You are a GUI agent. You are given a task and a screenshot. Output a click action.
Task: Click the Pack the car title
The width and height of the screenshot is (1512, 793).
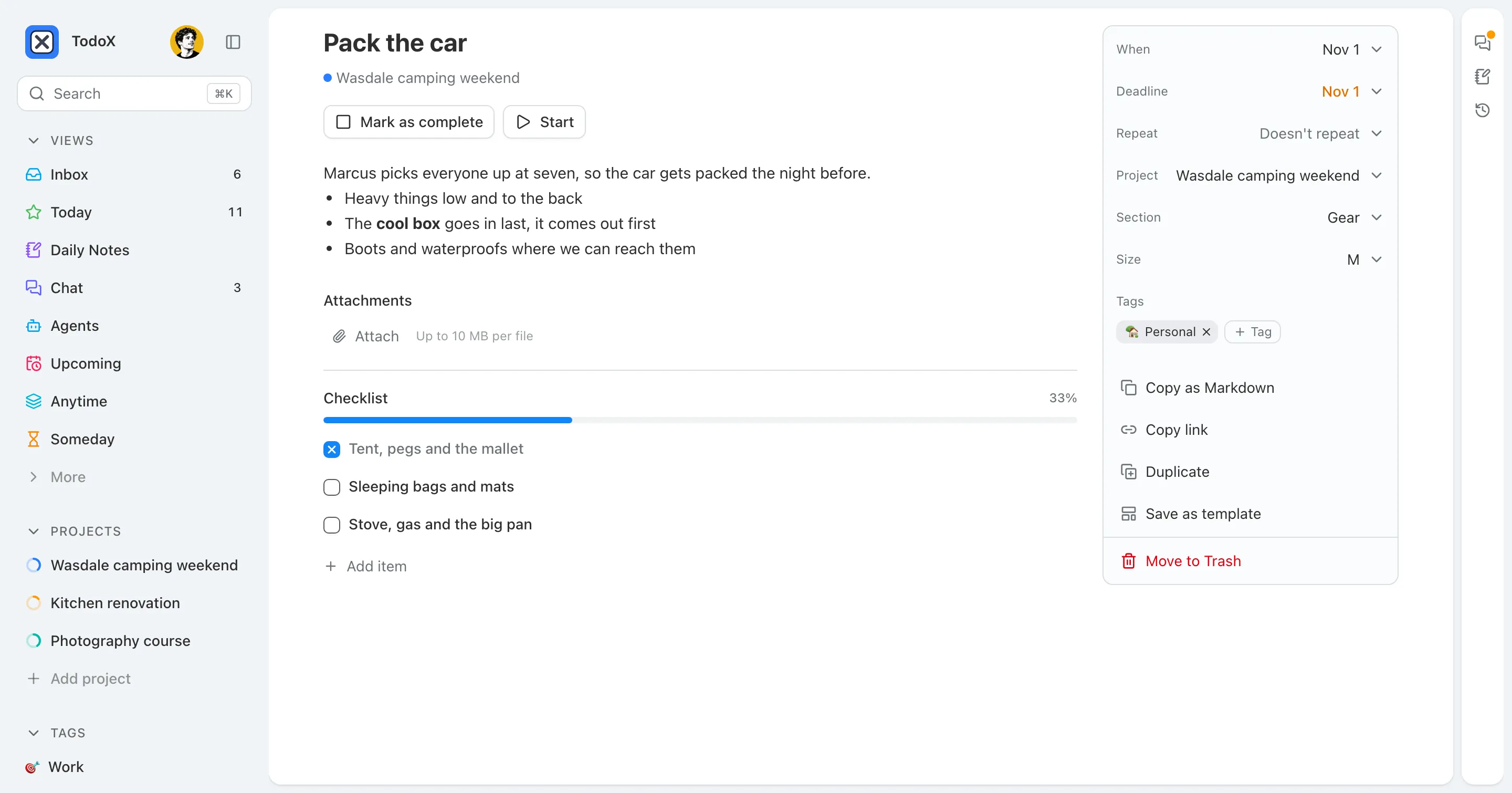pyautogui.click(x=395, y=43)
